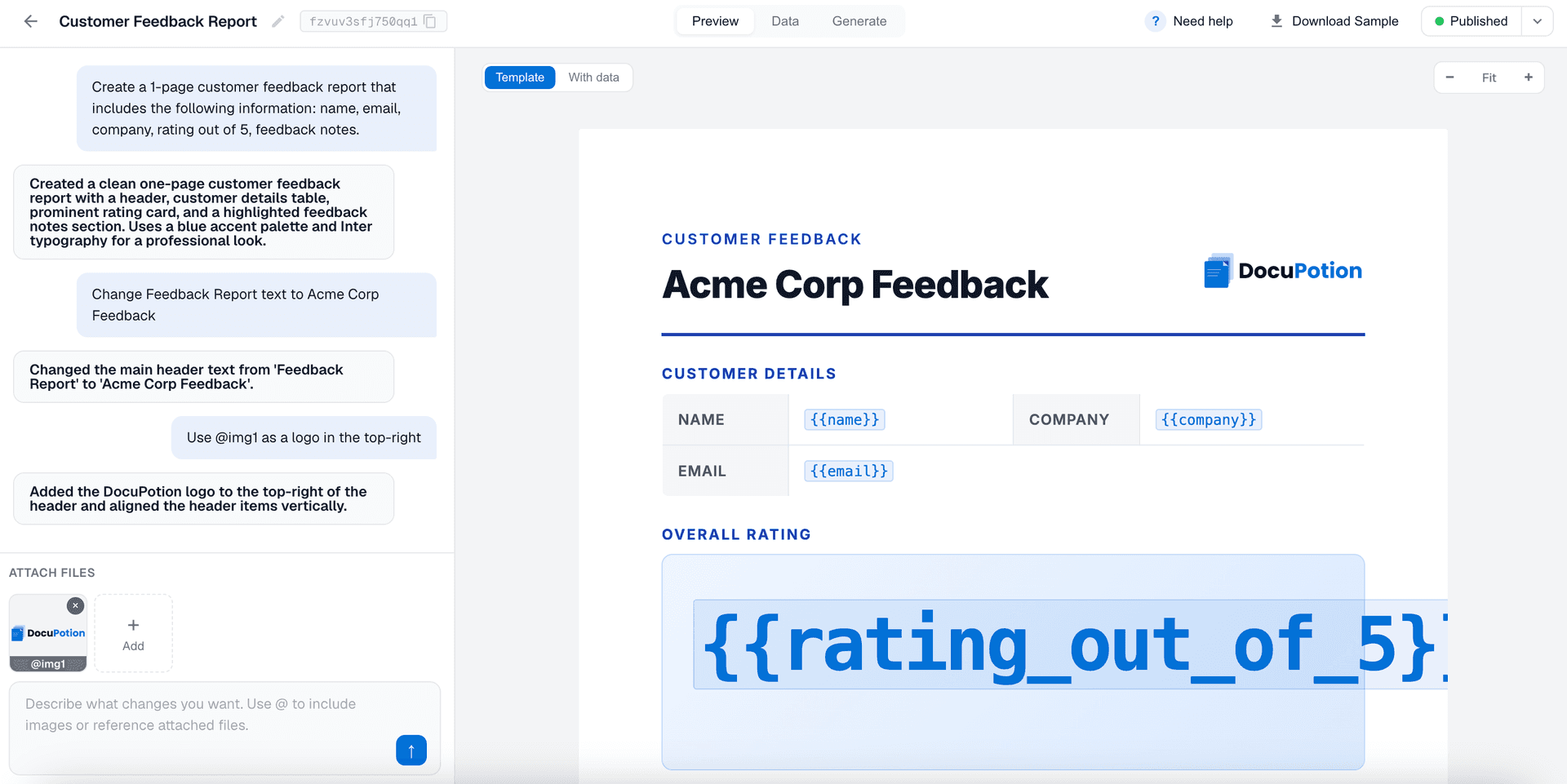Switch to the Preview tab
This screenshot has height=784, width=1567.
click(x=715, y=21)
